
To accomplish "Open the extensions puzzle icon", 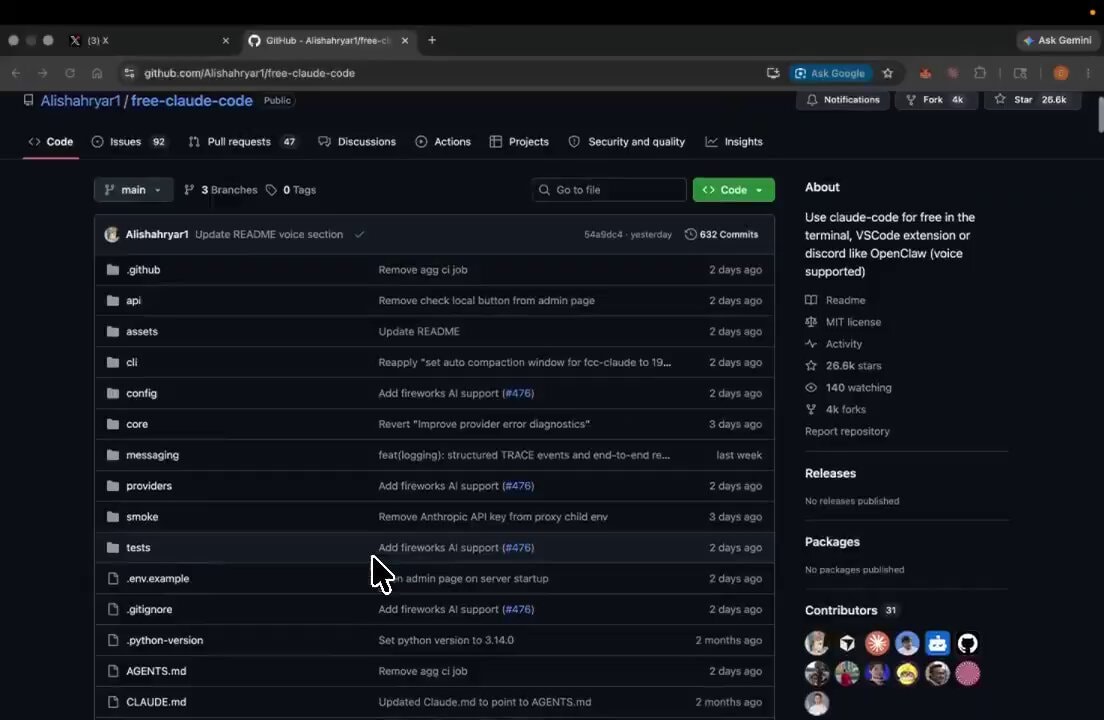I will (979, 73).
